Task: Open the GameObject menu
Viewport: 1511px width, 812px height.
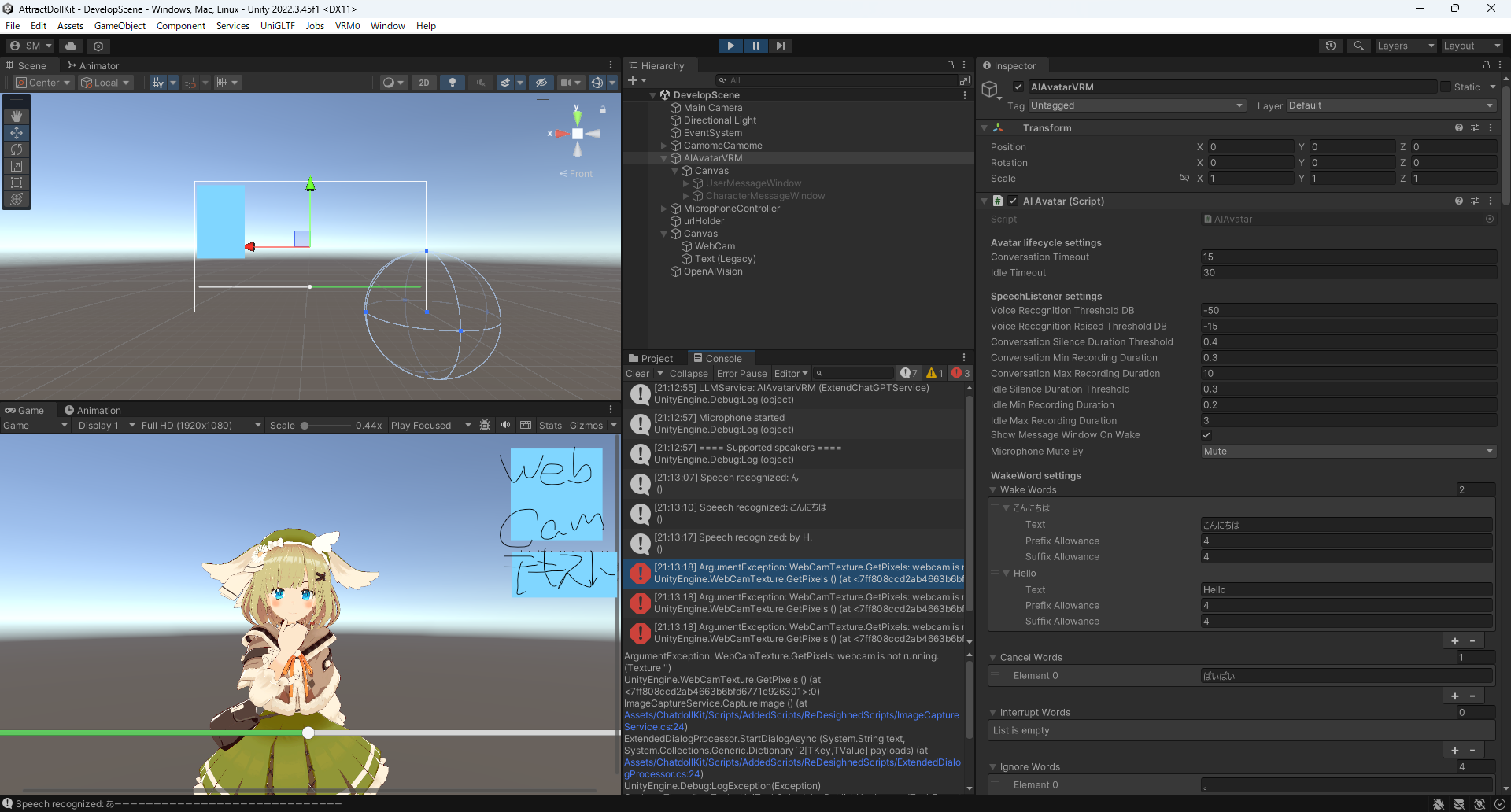Action: [120, 26]
